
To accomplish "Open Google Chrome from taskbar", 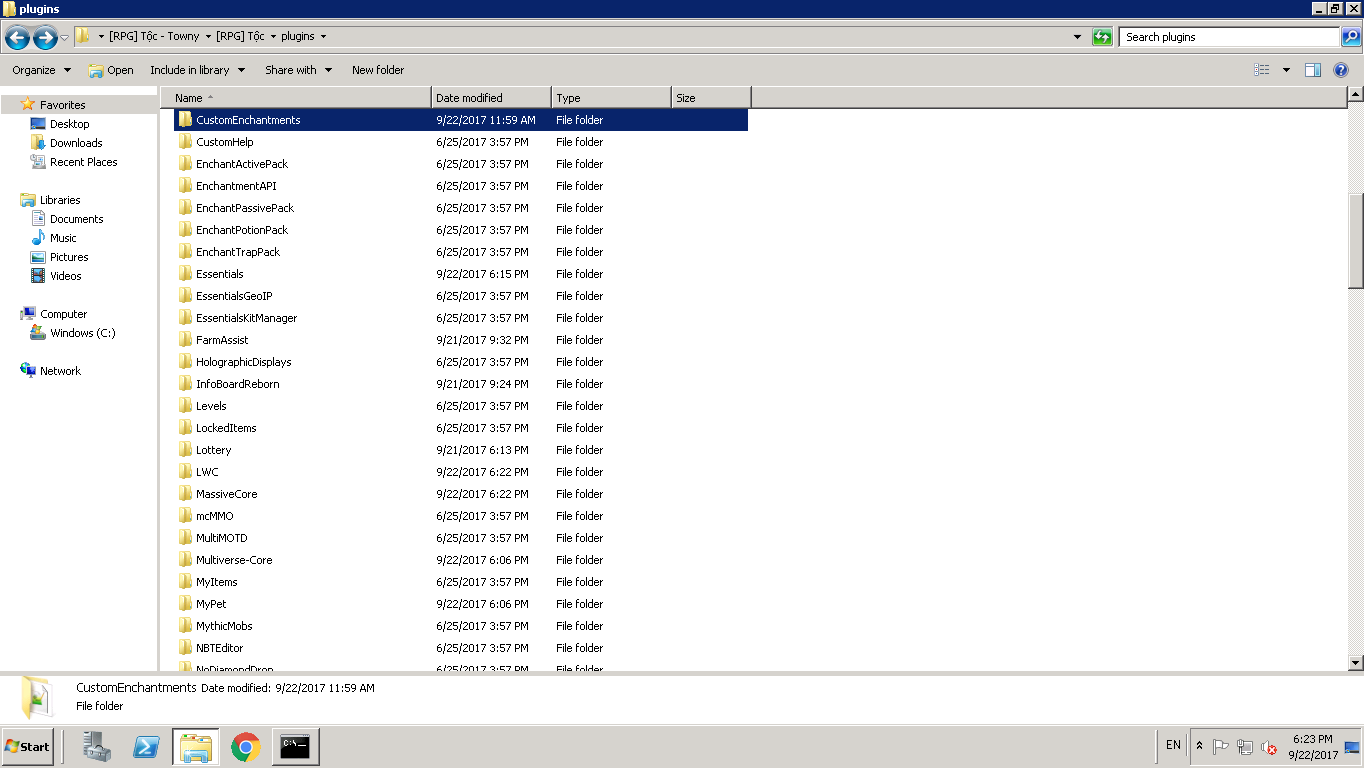I will [x=245, y=746].
